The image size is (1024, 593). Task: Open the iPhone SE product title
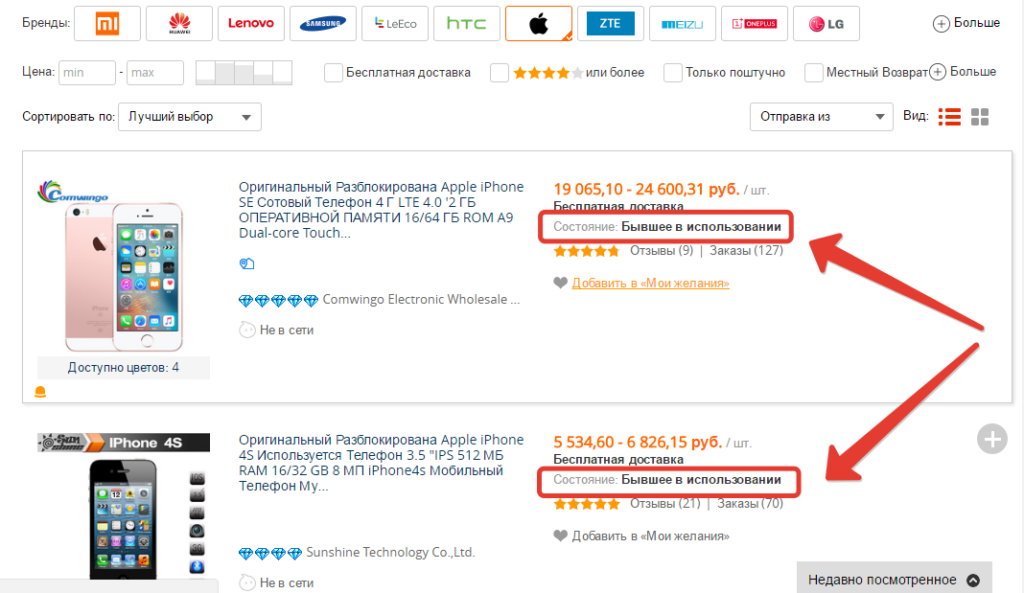[x=381, y=210]
